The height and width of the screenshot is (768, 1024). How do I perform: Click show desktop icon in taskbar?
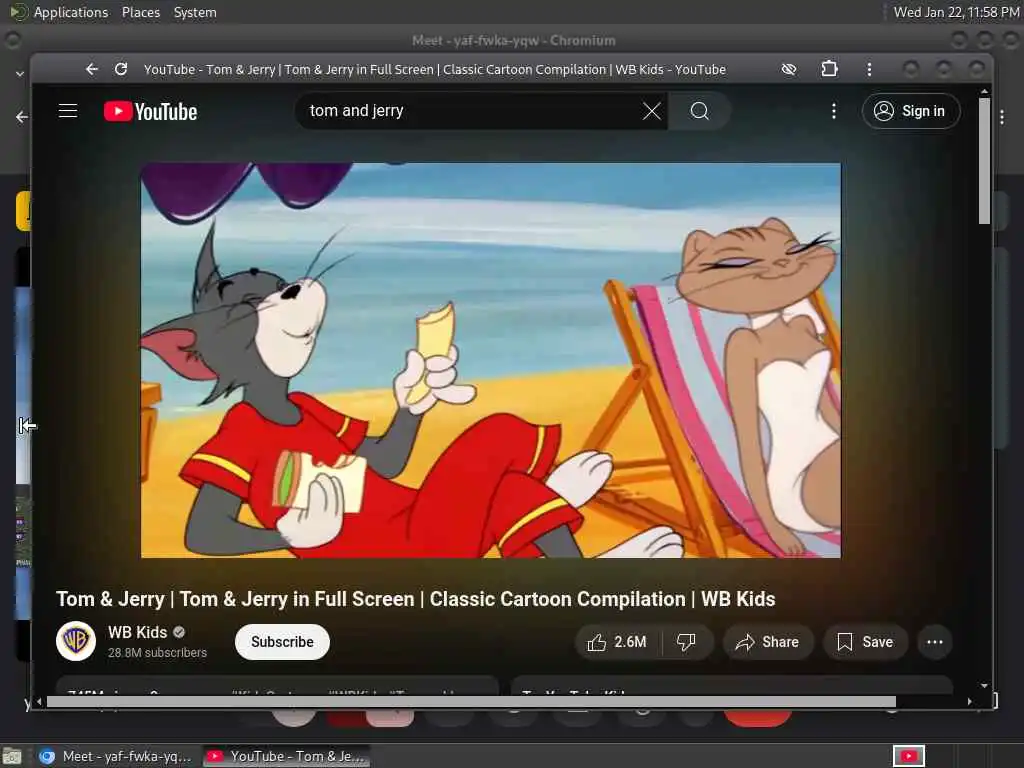(12, 756)
